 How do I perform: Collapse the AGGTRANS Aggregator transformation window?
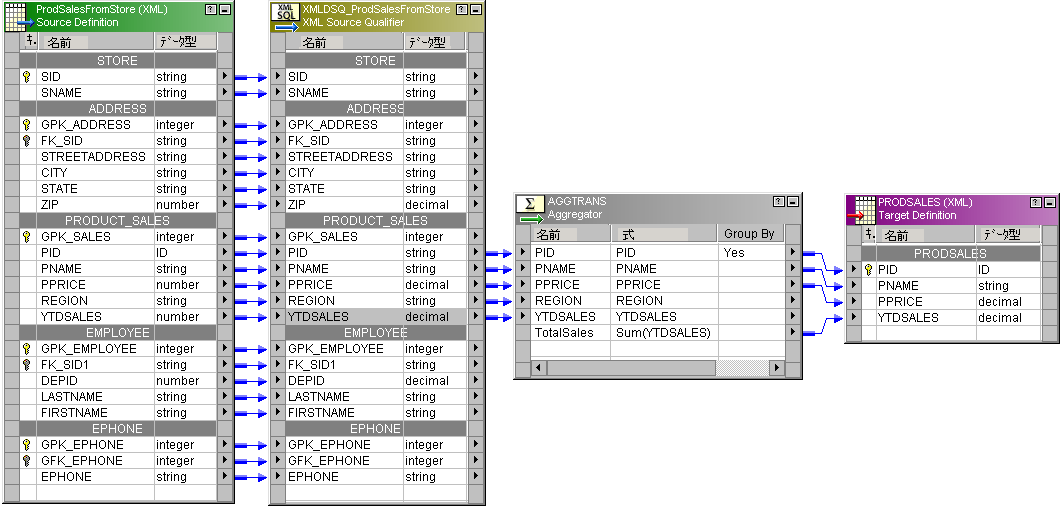pyautogui.click(x=792, y=202)
